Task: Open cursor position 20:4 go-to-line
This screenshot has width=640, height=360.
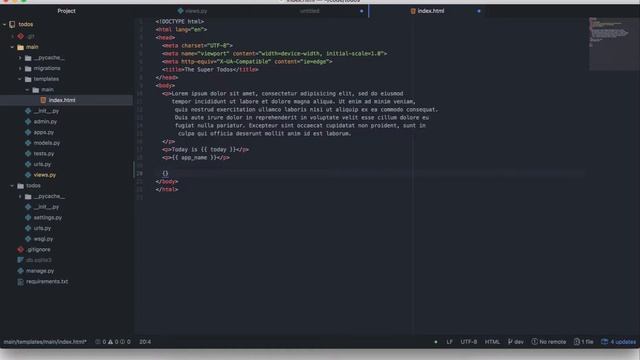Action: click(x=145, y=342)
